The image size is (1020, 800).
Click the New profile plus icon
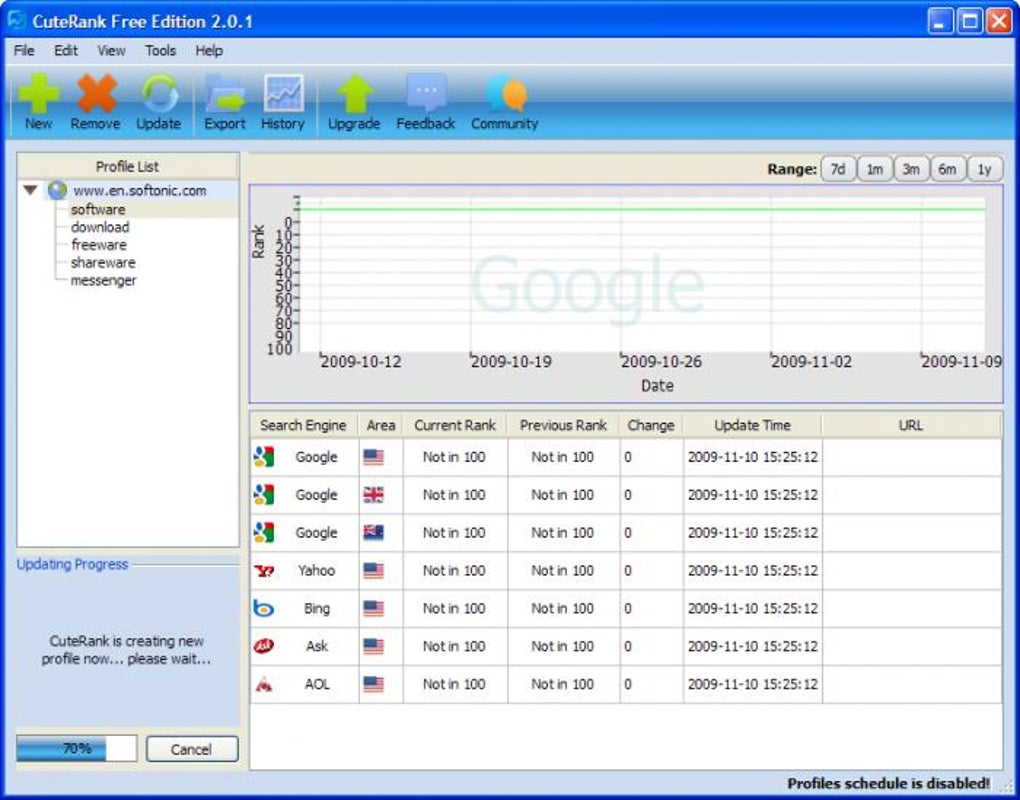pyautogui.click(x=38, y=94)
